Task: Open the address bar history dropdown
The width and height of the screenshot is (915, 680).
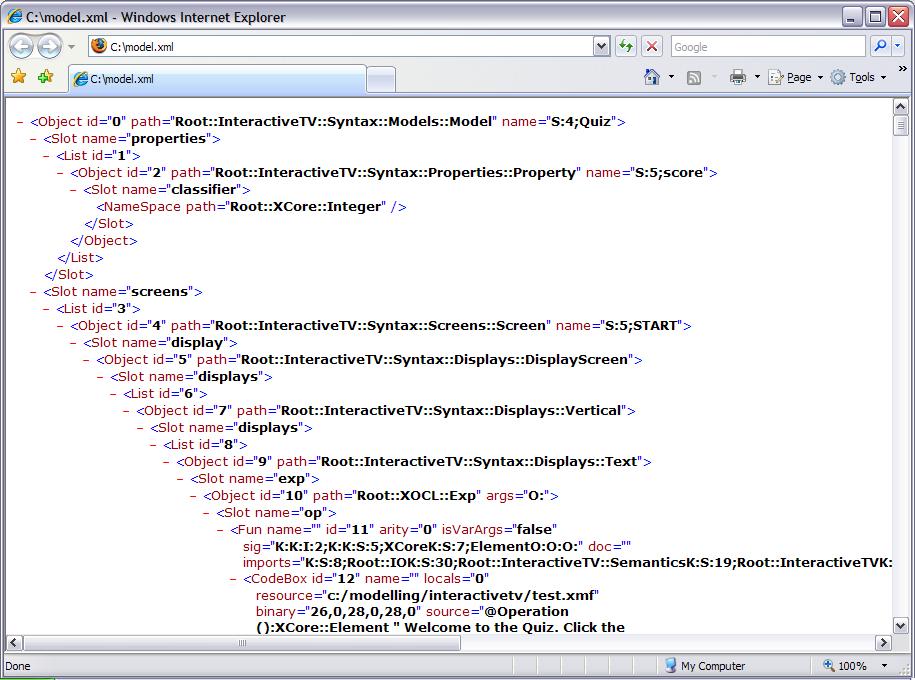Action: (x=602, y=46)
